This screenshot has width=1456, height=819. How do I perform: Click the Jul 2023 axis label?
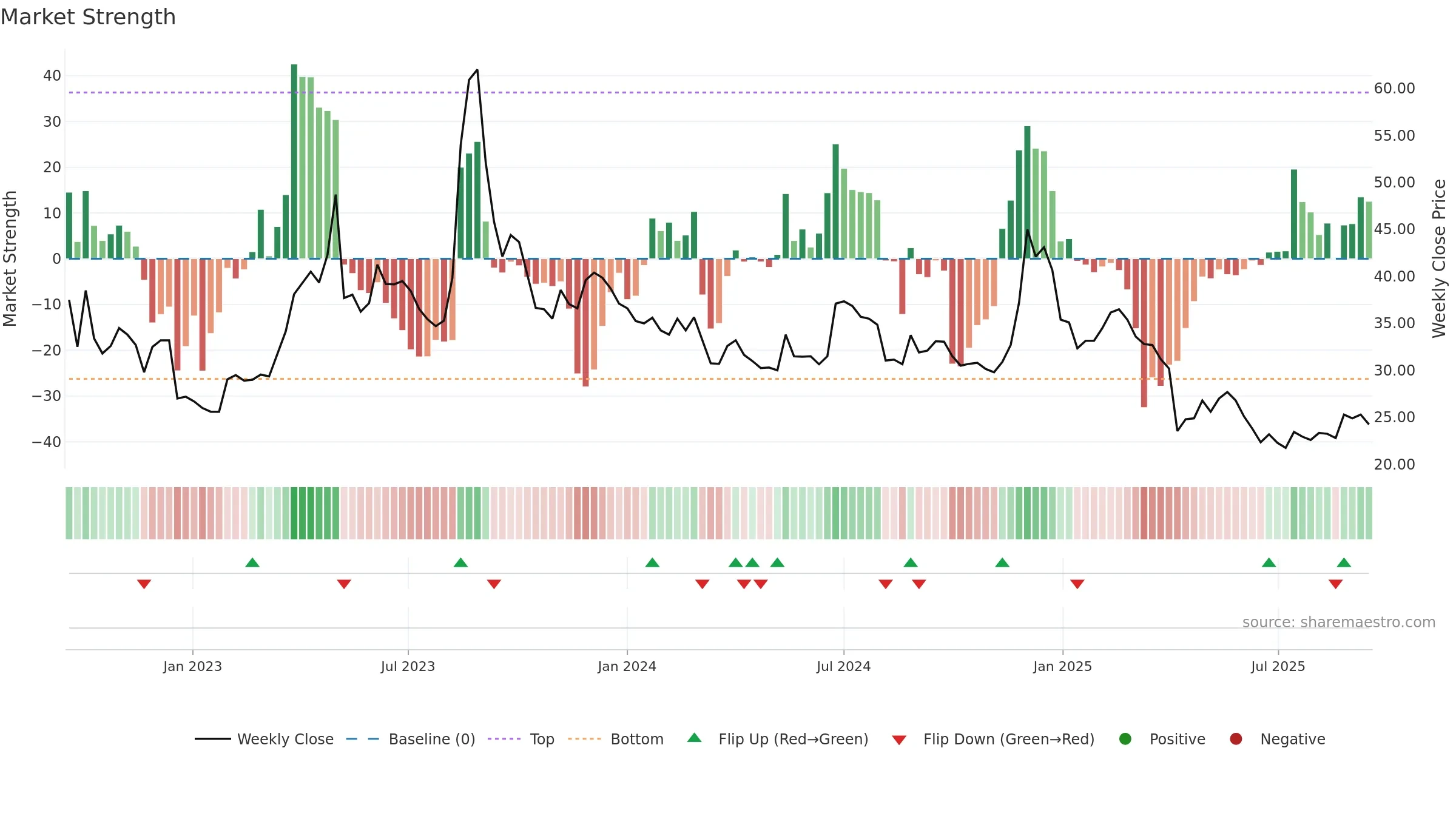click(x=408, y=666)
